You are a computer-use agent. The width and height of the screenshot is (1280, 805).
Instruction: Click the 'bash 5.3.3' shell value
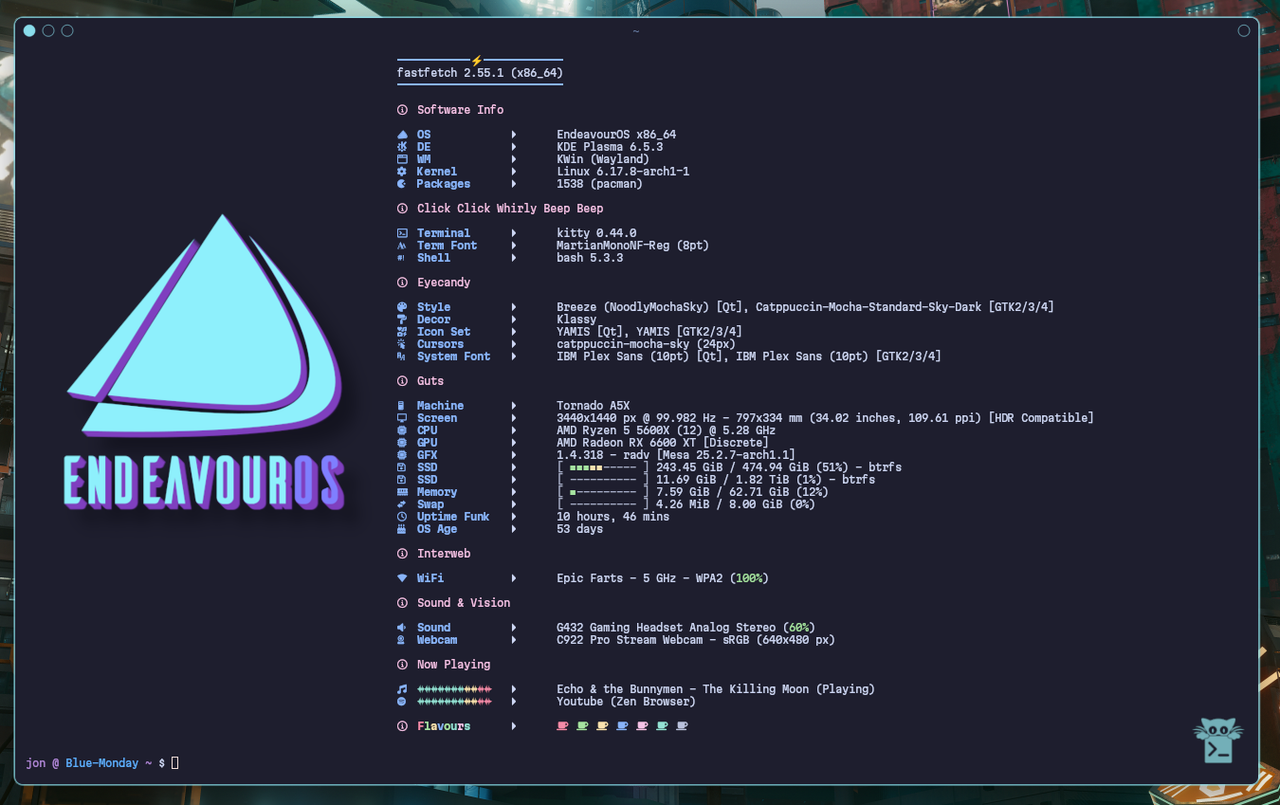pos(590,258)
